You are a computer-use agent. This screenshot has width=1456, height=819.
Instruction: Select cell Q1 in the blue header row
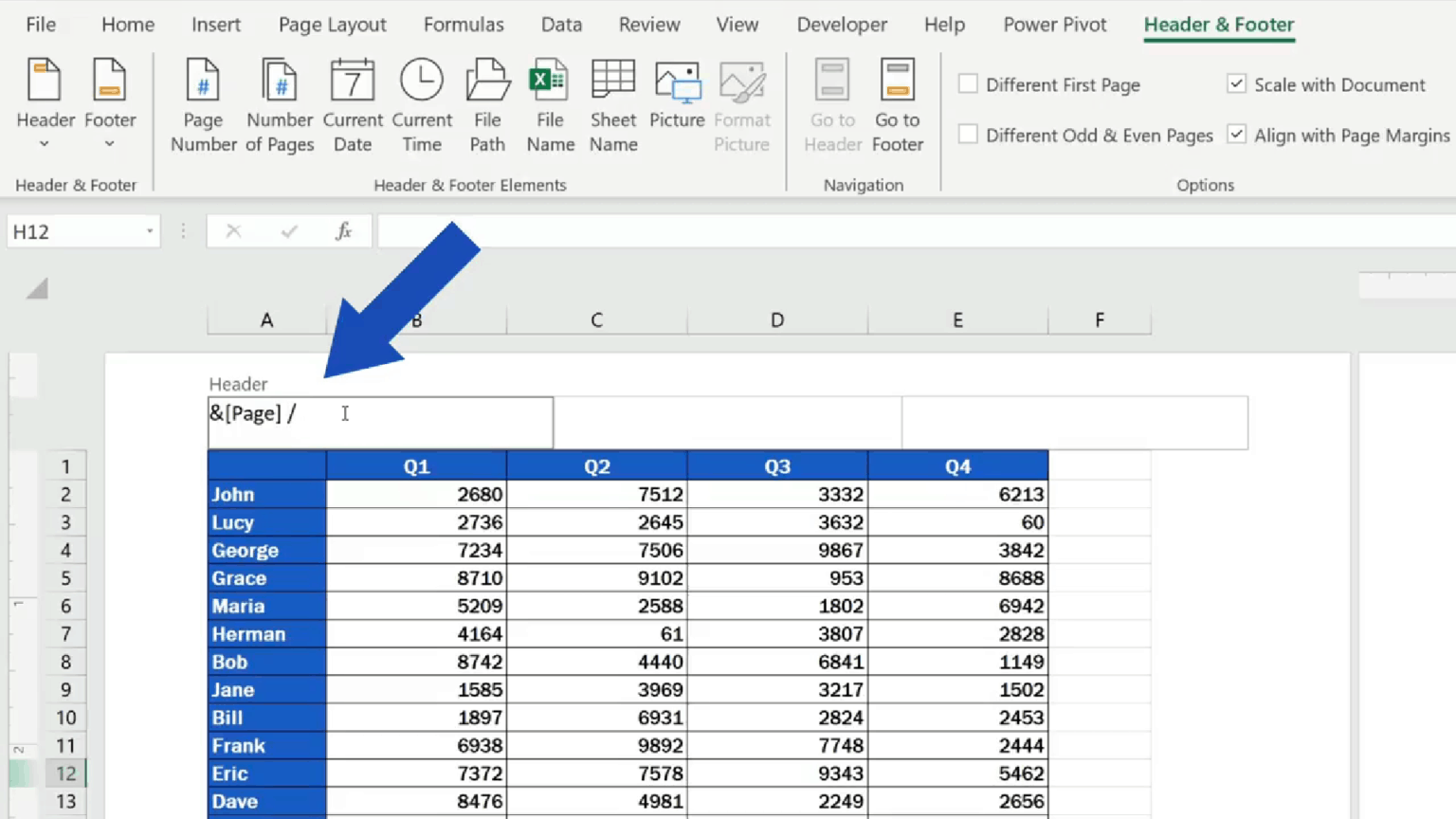point(416,465)
